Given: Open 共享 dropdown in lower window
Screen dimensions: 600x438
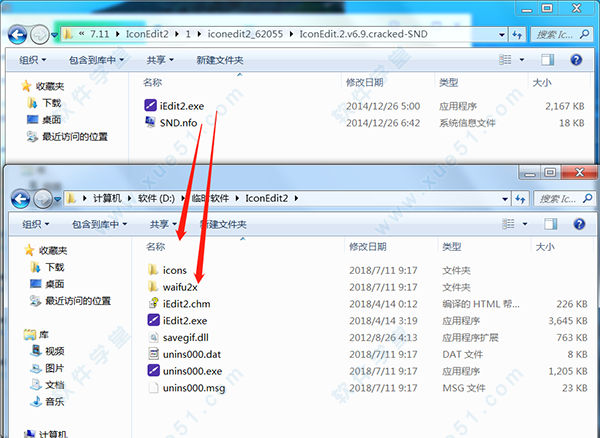Looking at the screenshot, I should coord(163,224).
